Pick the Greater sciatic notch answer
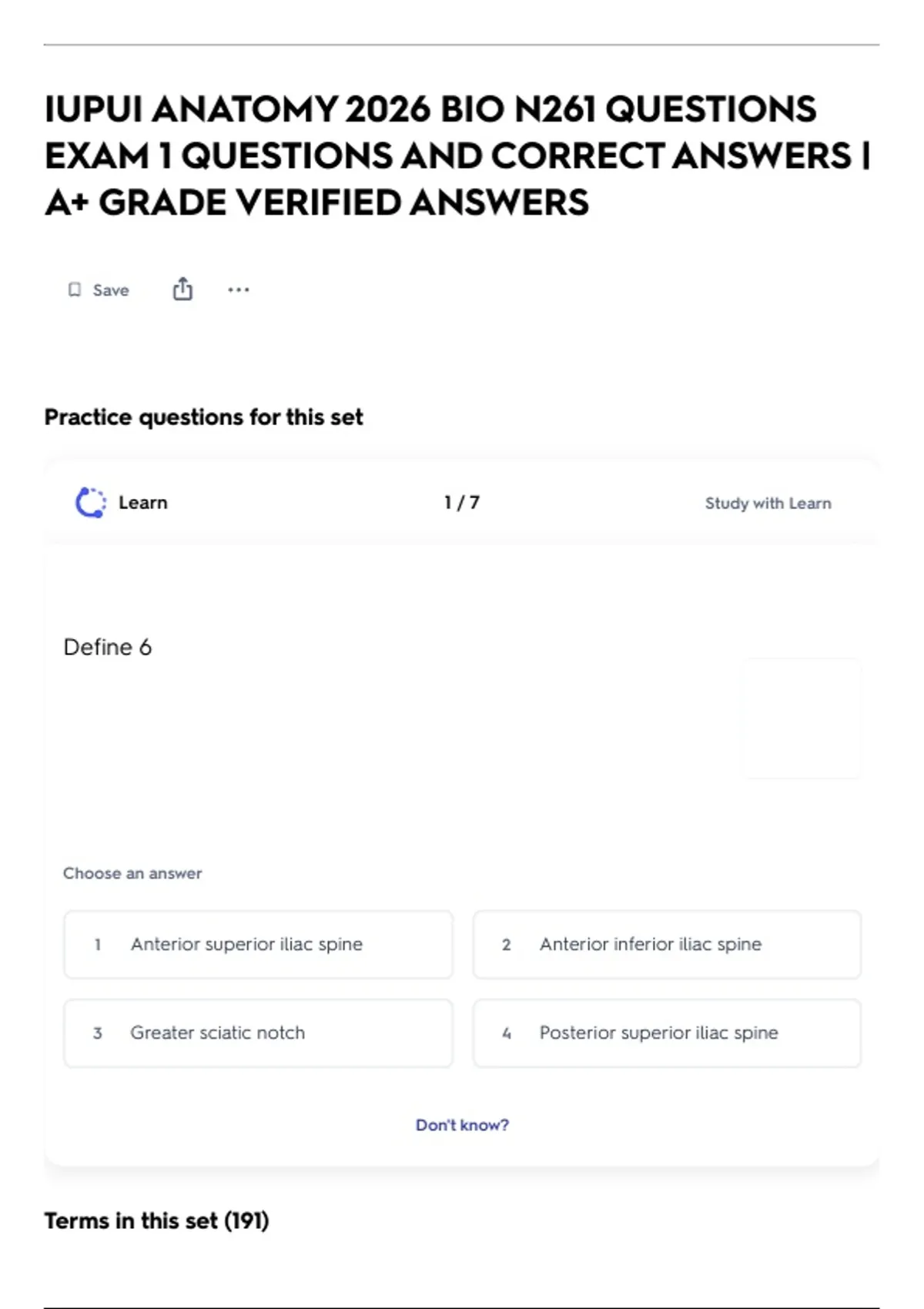 (217, 1033)
